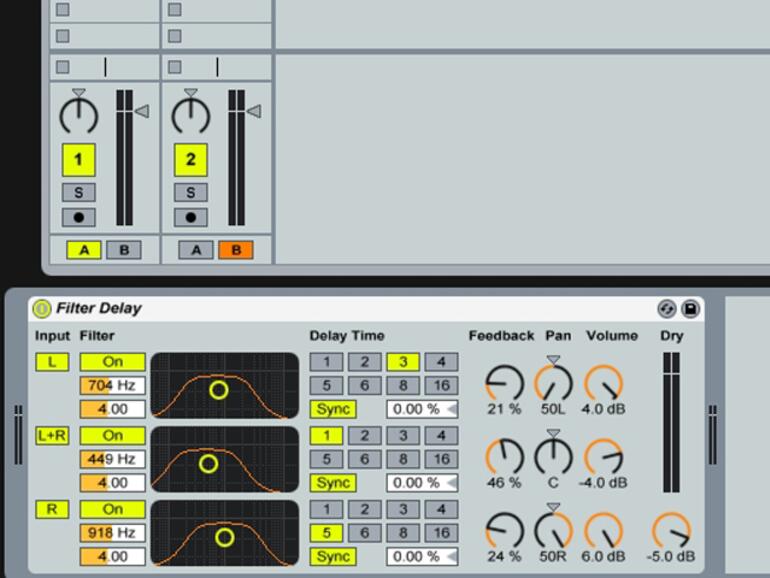Solo track 2 with its S button
This screenshot has width=770, height=578.
191,192
